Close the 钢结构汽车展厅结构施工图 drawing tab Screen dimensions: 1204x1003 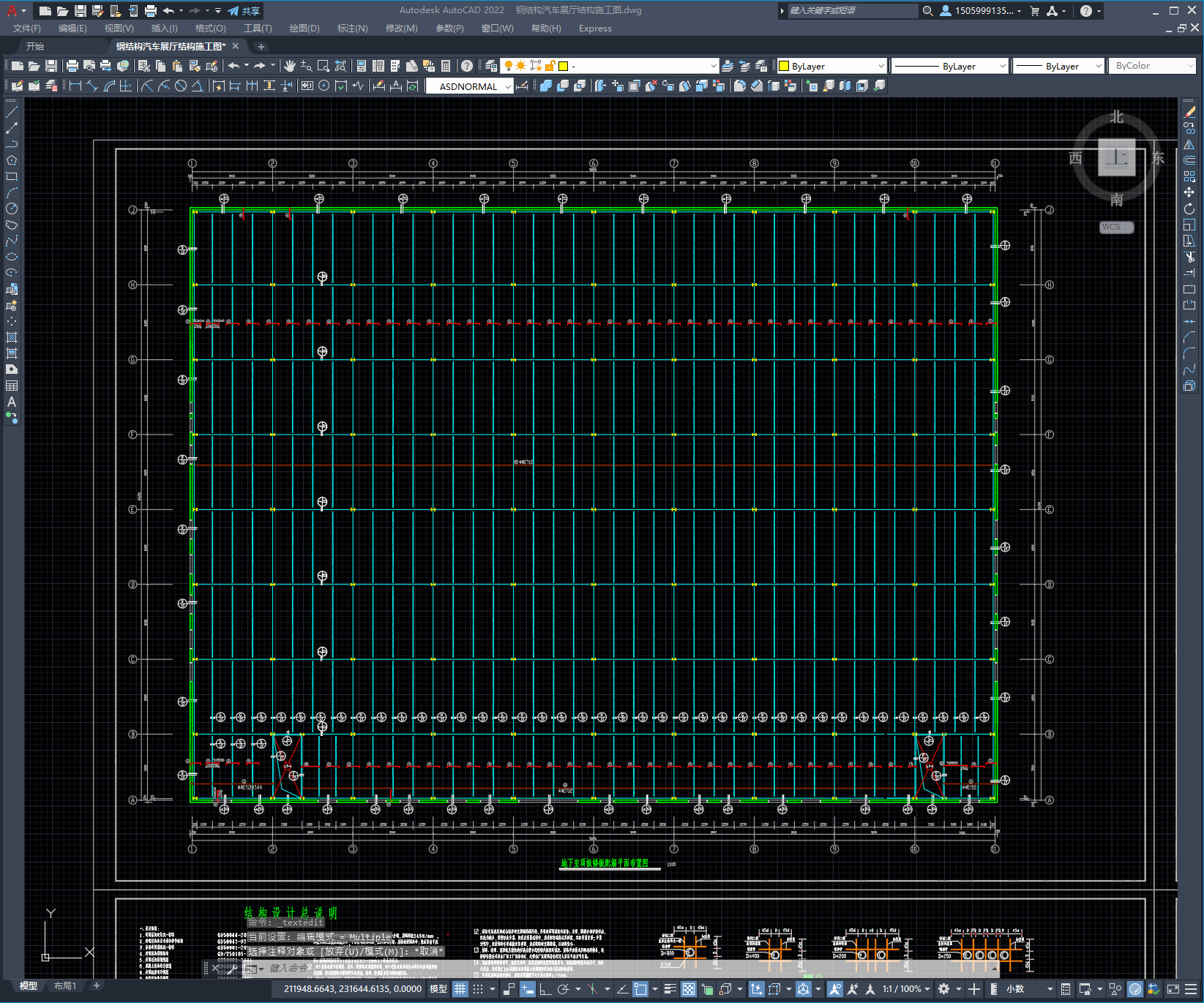235,46
